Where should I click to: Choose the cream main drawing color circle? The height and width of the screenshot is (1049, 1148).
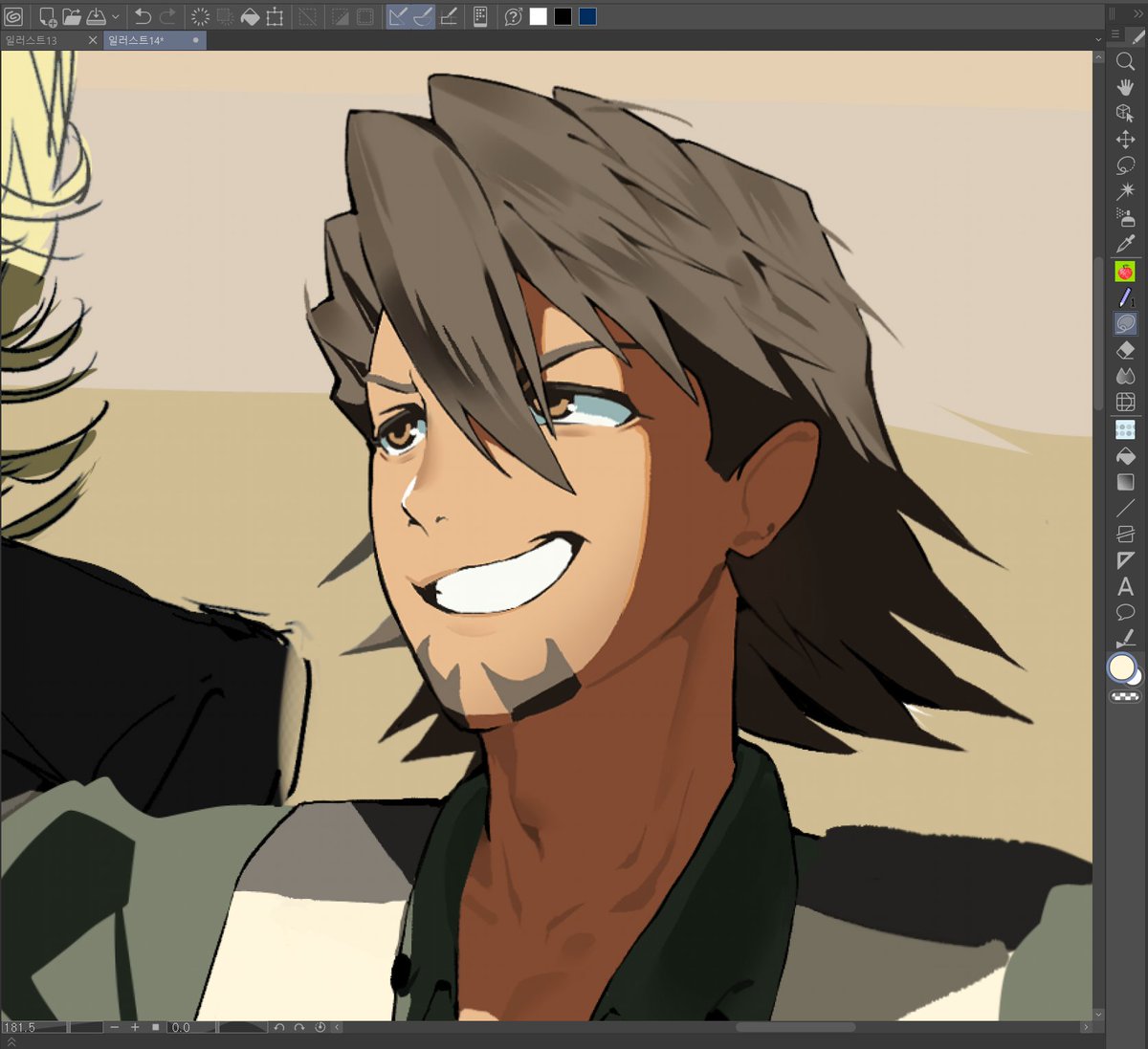(x=1121, y=667)
